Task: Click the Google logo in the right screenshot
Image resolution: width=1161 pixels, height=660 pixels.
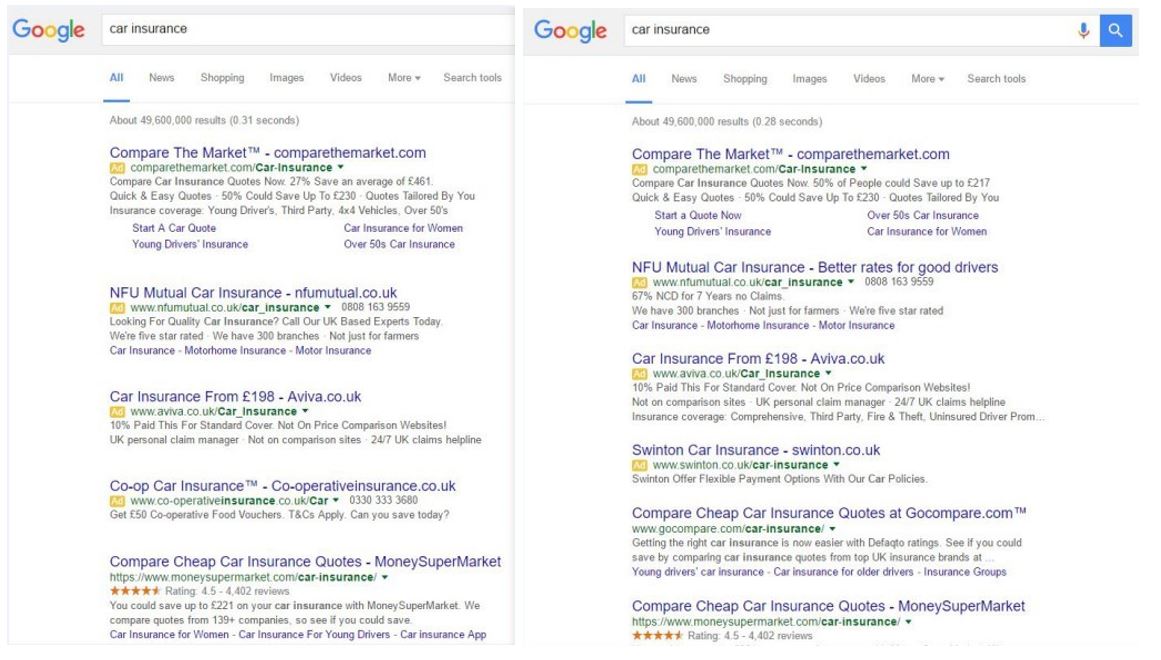Action: 570,30
